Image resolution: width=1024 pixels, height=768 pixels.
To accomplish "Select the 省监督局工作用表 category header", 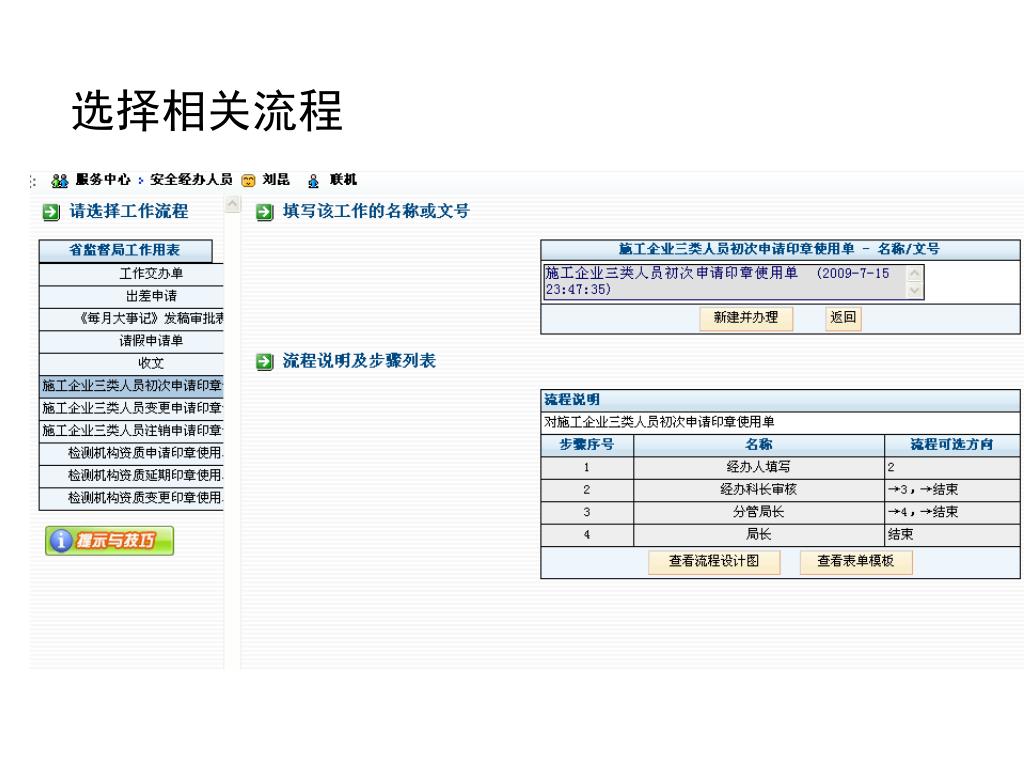I will coord(125,250).
